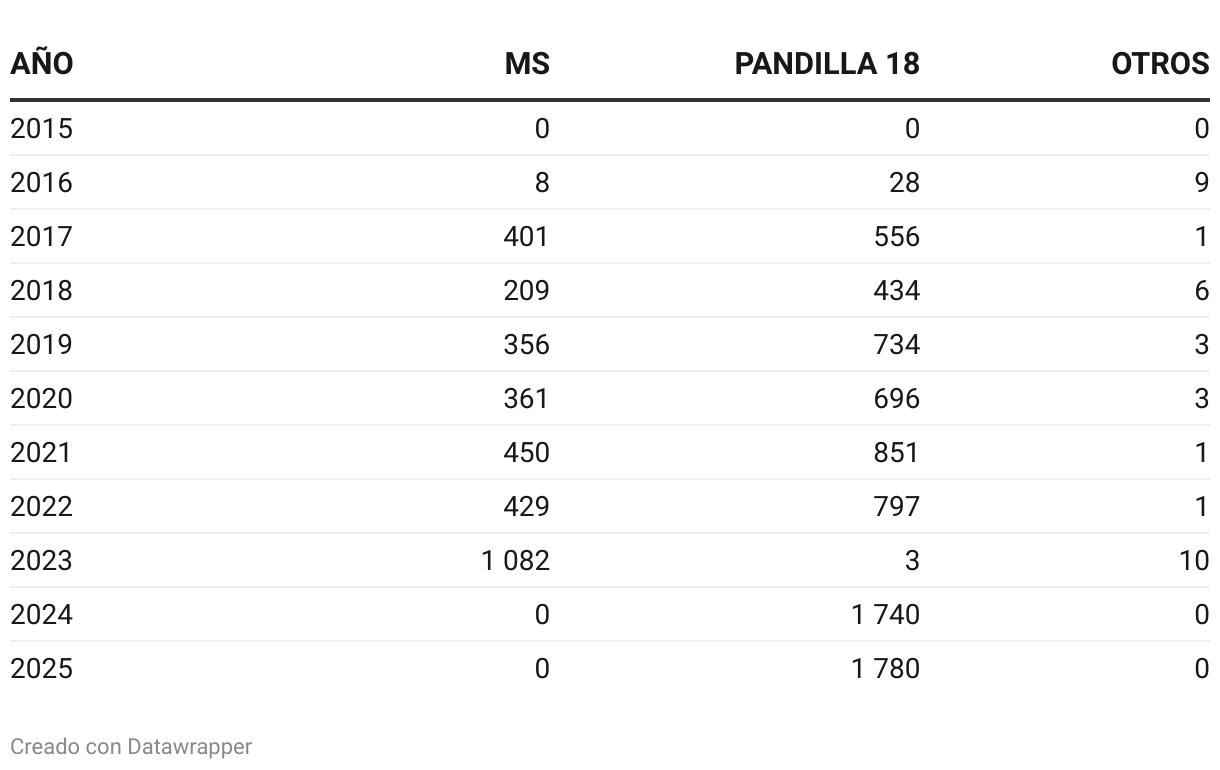
Task: Click the PANDILLA 18 column header
Action: [x=827, y=63]
